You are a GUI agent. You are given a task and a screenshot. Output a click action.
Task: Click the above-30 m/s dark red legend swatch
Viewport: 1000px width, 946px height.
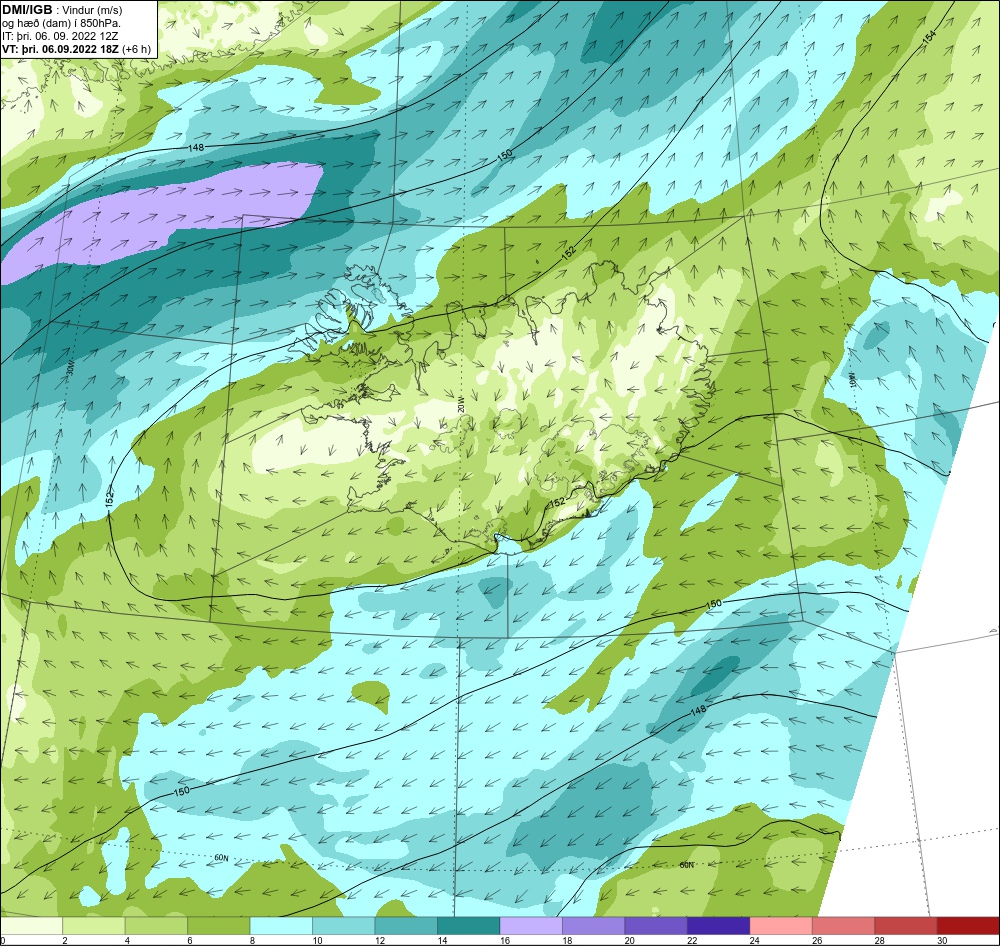(x=968, y=926)
